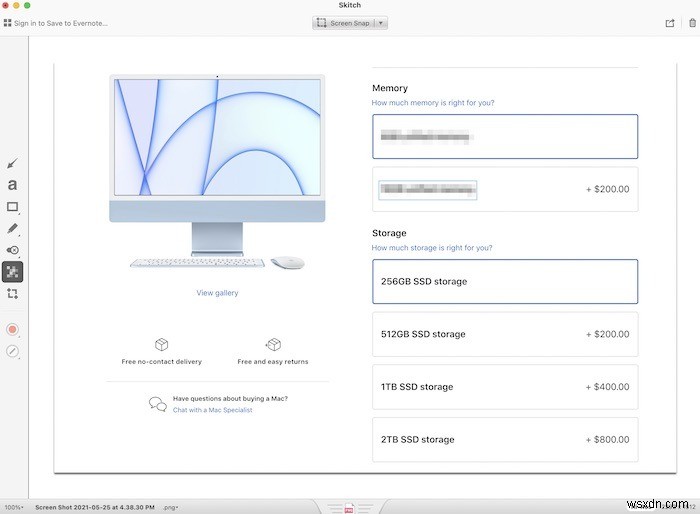
Task: Select 1TB SSD storage option
Action: 505,387
